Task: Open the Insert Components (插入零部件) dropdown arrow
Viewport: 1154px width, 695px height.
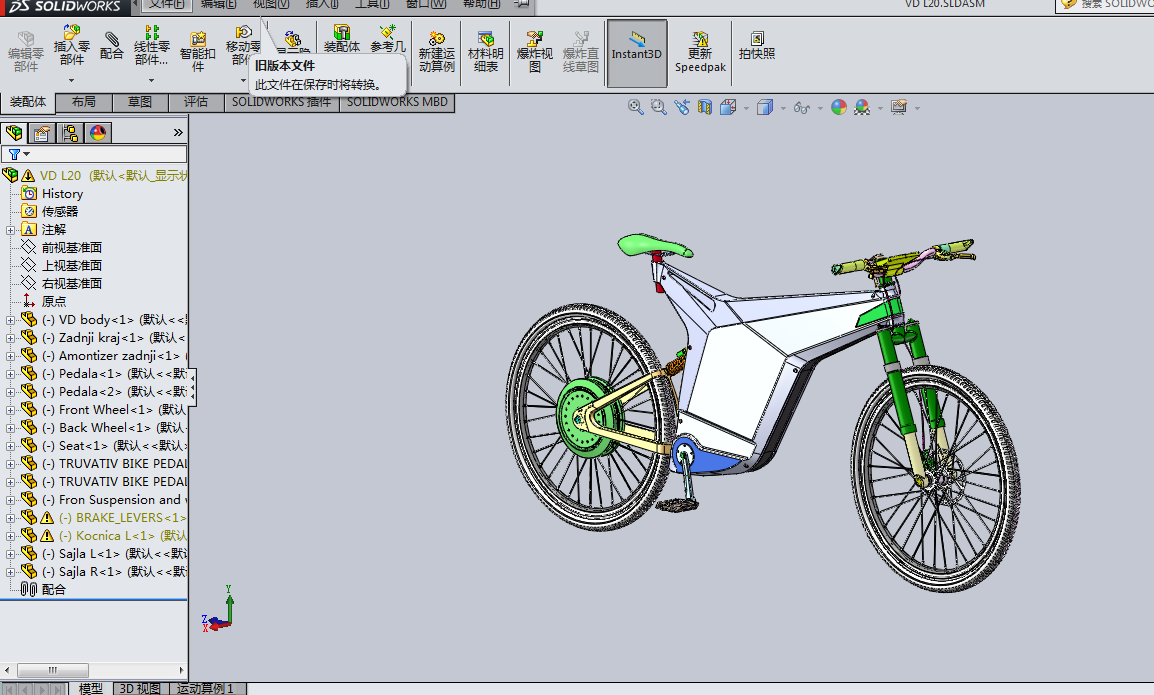Action: [x=71, y=79]
